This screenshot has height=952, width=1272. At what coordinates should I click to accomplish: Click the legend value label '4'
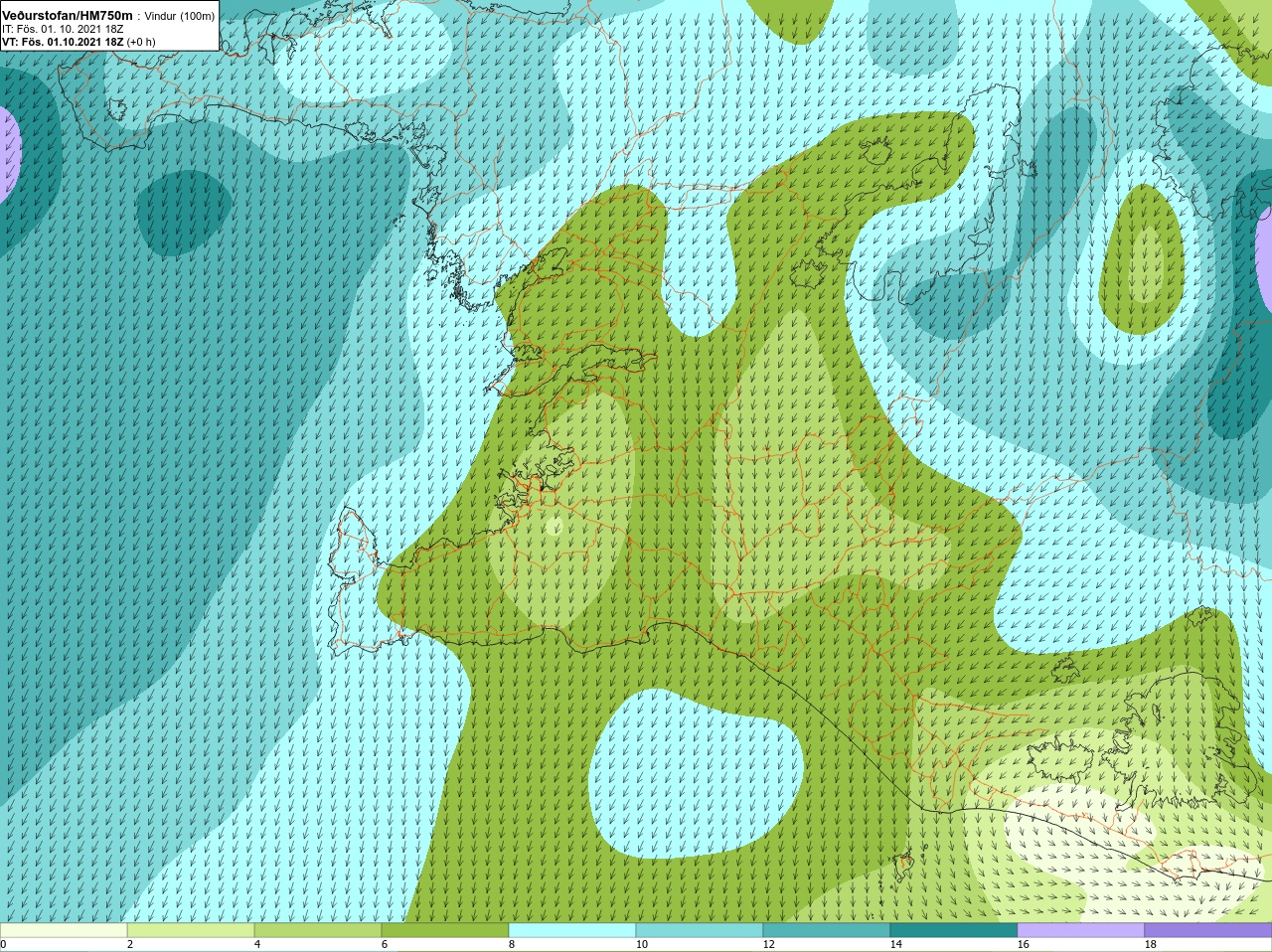click(257, 945)
